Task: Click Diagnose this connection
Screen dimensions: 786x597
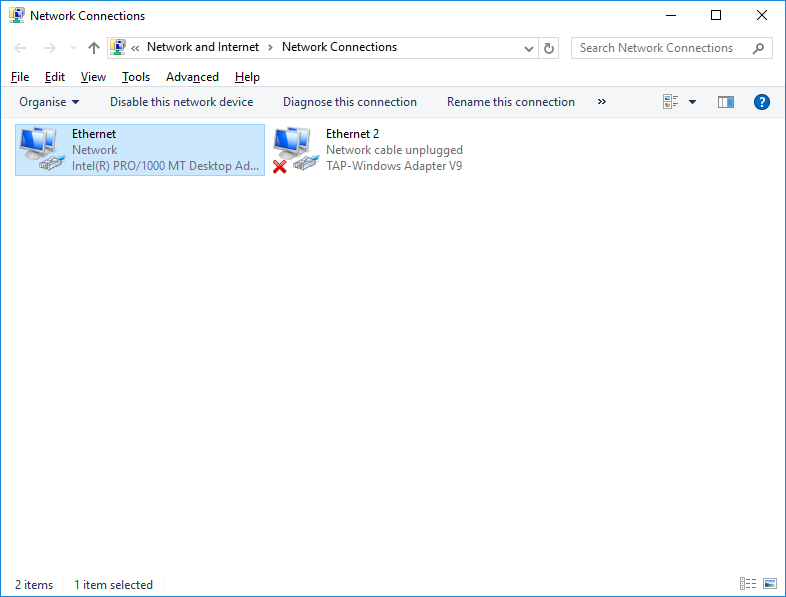Action: pos(350,102)
